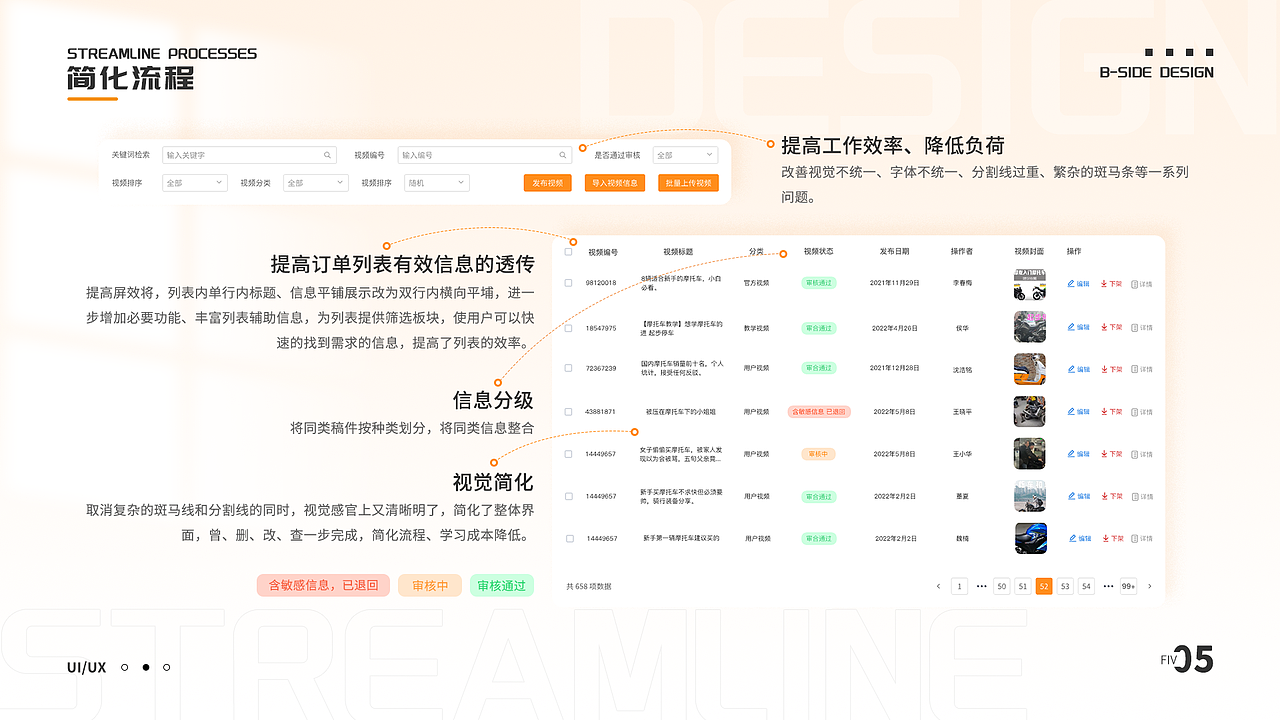Click takedown icon in 王小华 row
1280x720 pixels.
point(1104,454)
